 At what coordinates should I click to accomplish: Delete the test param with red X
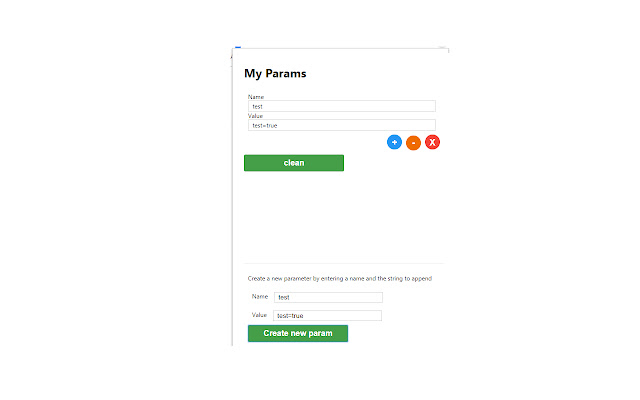click(x=432, y=142)
